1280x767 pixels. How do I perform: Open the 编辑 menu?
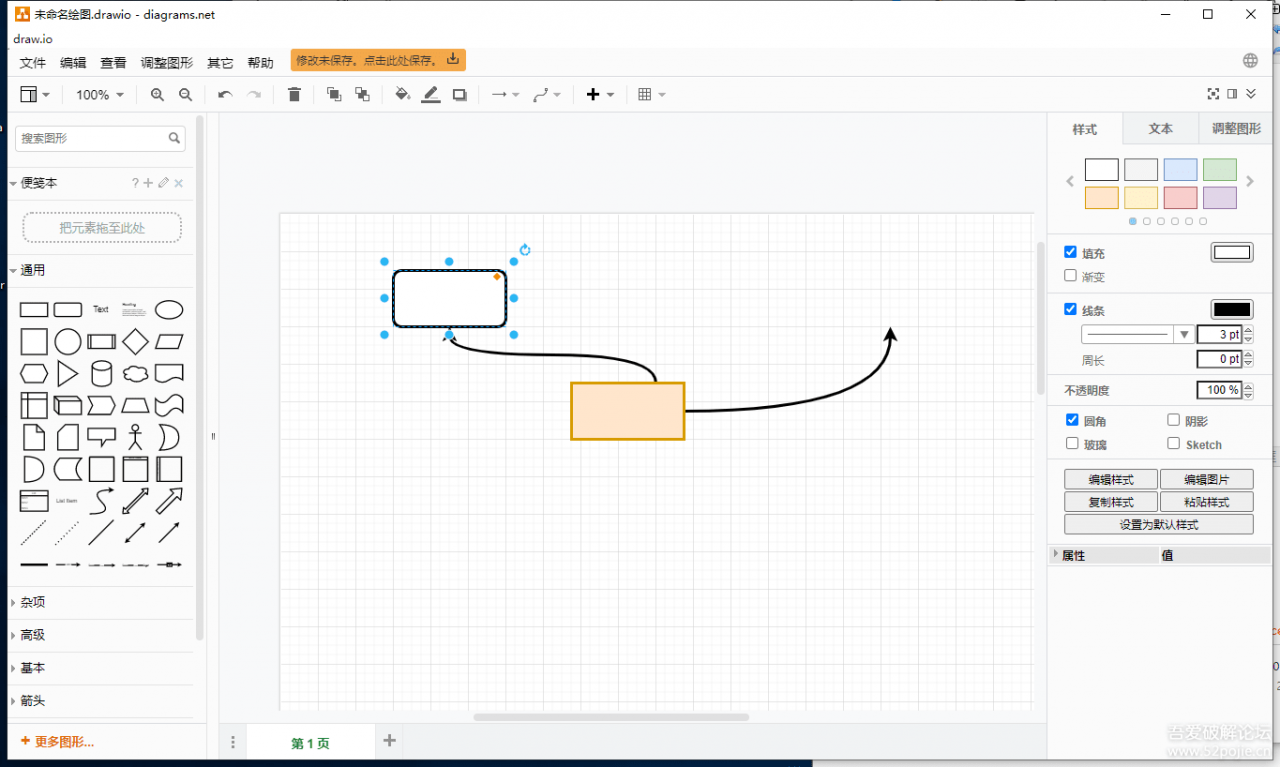[73, 62]
